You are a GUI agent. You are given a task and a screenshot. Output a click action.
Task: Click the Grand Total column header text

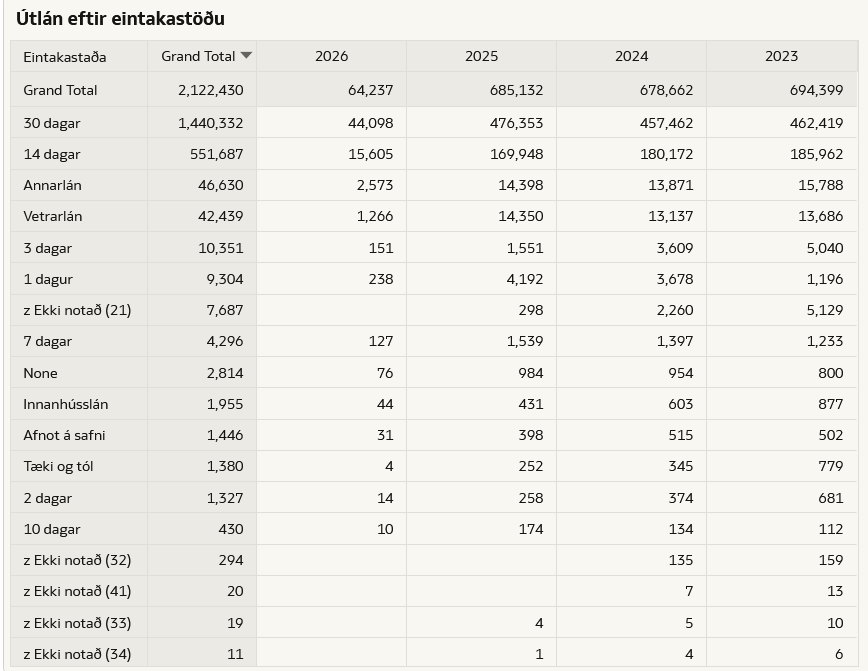coord(198,56)
